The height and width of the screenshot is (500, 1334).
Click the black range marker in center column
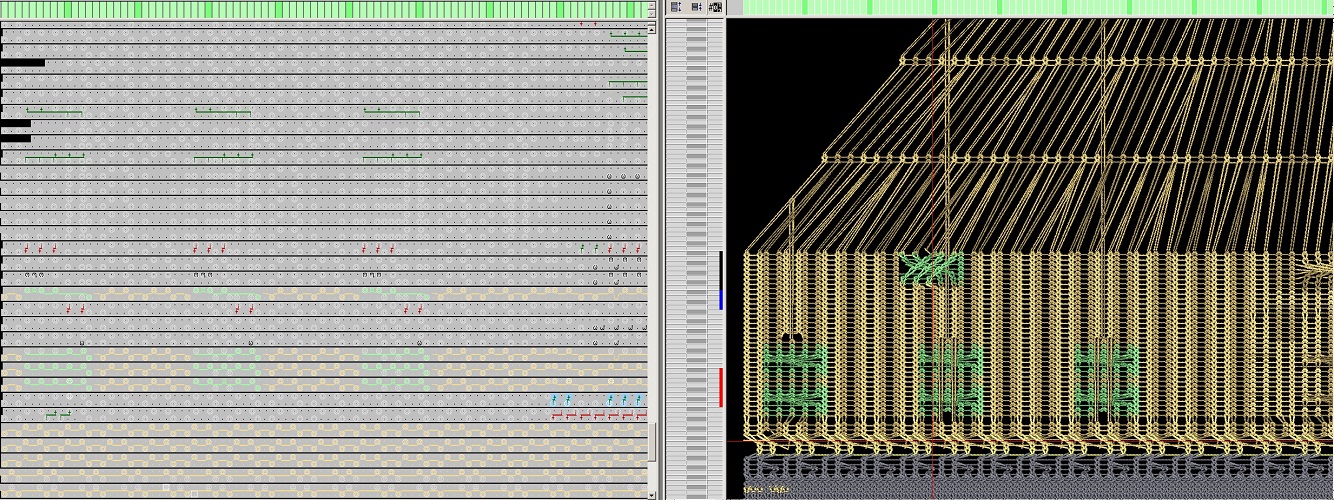721,270
